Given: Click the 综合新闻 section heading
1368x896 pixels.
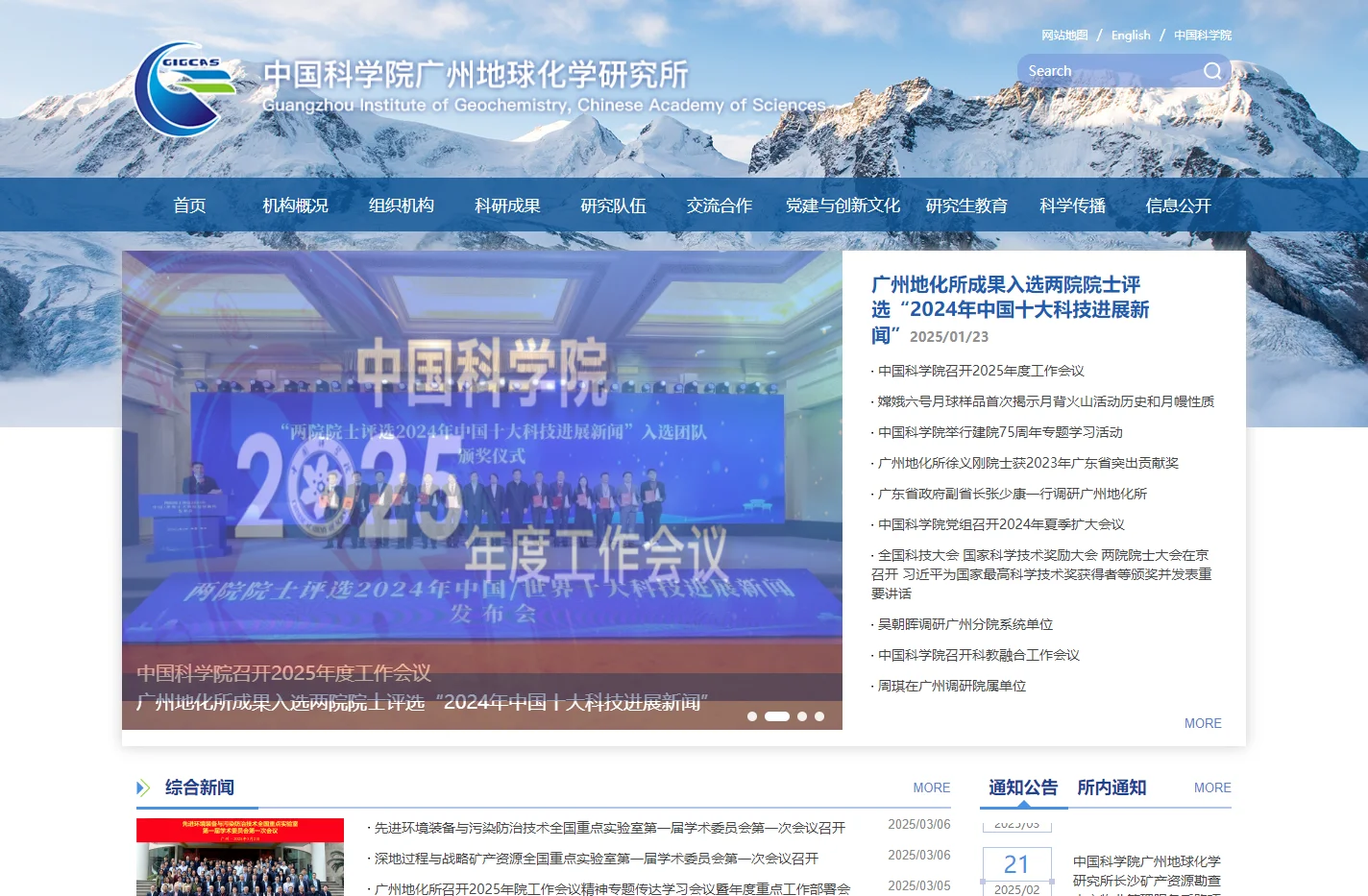Looking at the screenshot, I should click(199, 787).
